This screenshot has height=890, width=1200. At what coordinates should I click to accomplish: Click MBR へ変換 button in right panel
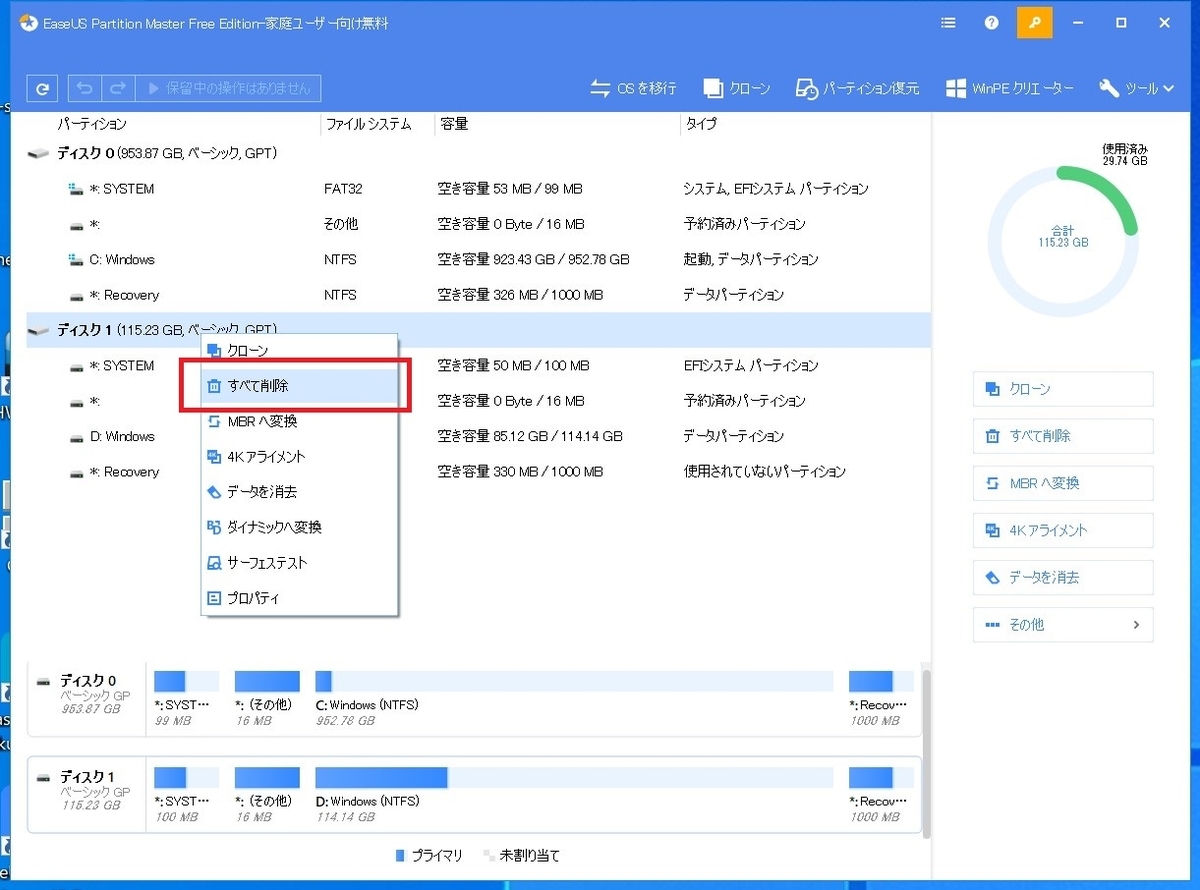1063,483
